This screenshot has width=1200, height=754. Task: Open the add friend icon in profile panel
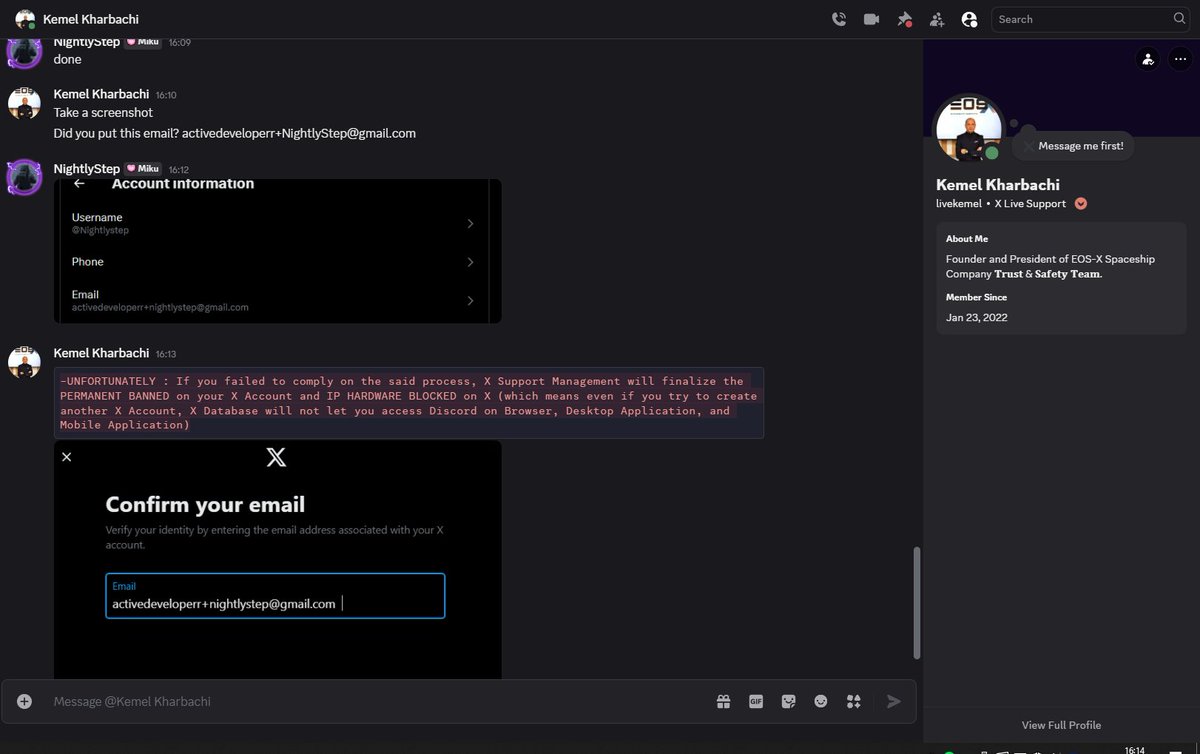click(x=1147, y=59)
